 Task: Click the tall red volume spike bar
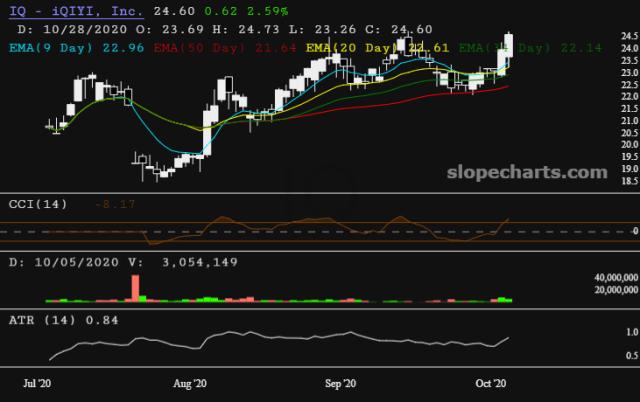[135, 288]
